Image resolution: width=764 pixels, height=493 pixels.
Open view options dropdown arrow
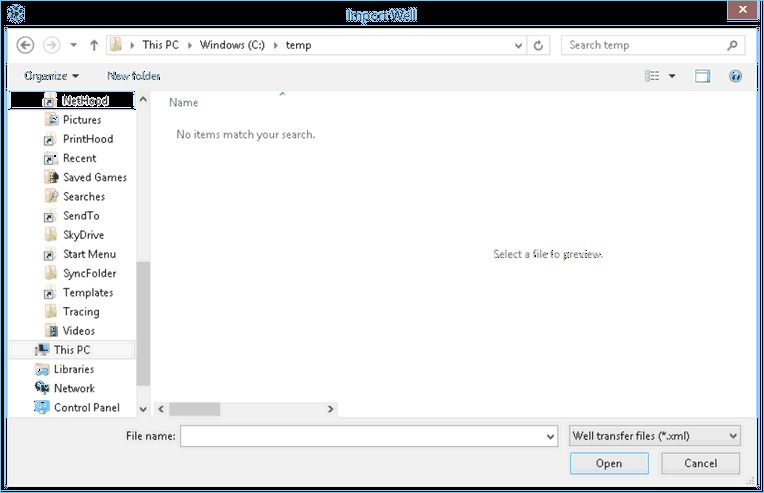point(672,76)
